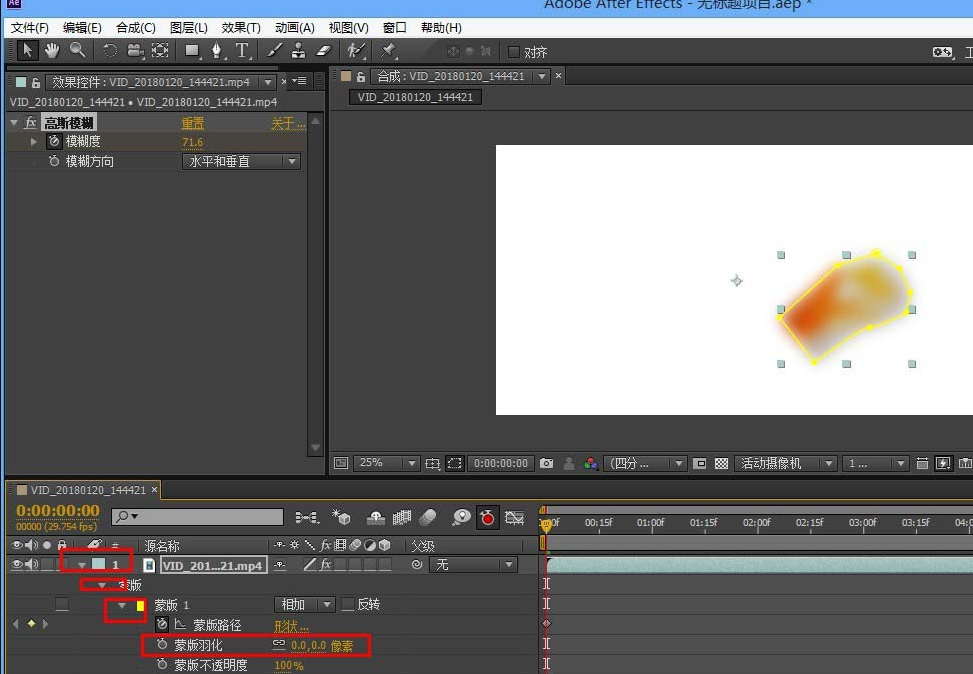Pick the Pen tool in toolbar
973x674 pixels.
pos(217,51)
